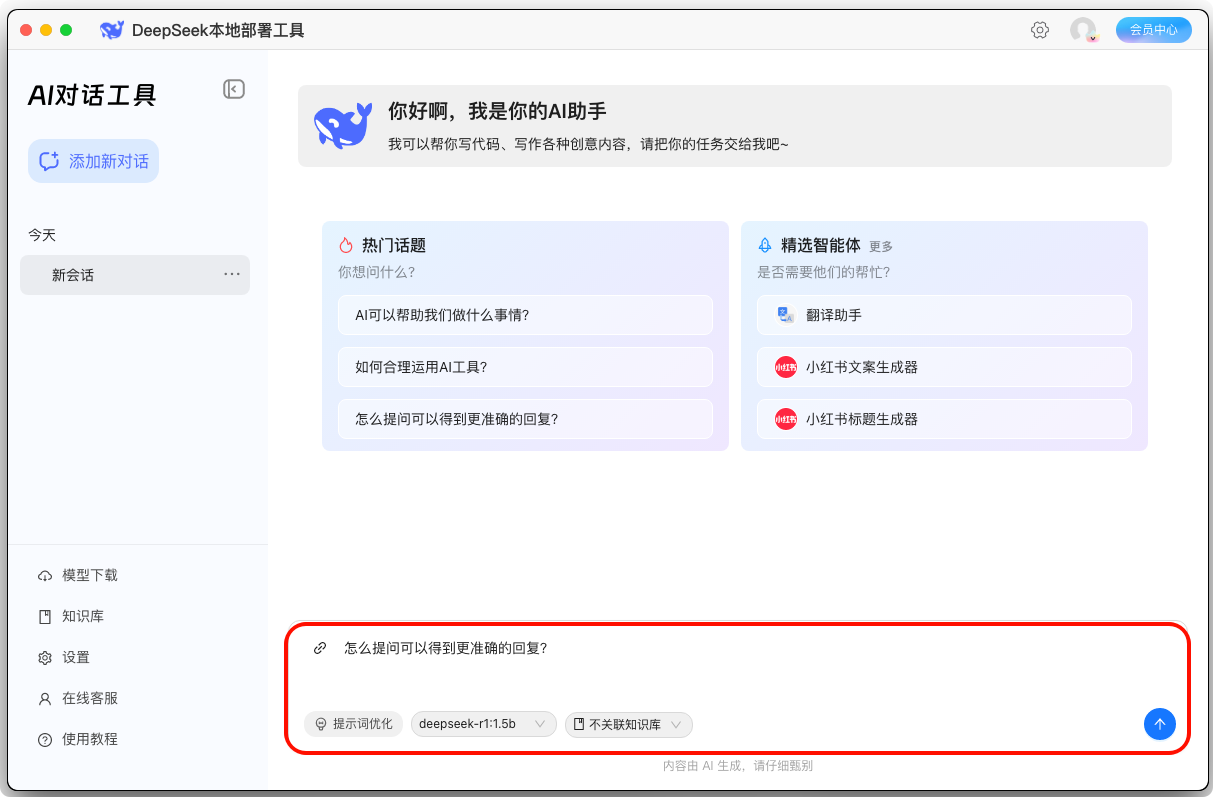Image resolution: width=1213 pixels, height=797 pixels.
Task: Click the flame icon beside 热门话题
Action: coord(346,245)
